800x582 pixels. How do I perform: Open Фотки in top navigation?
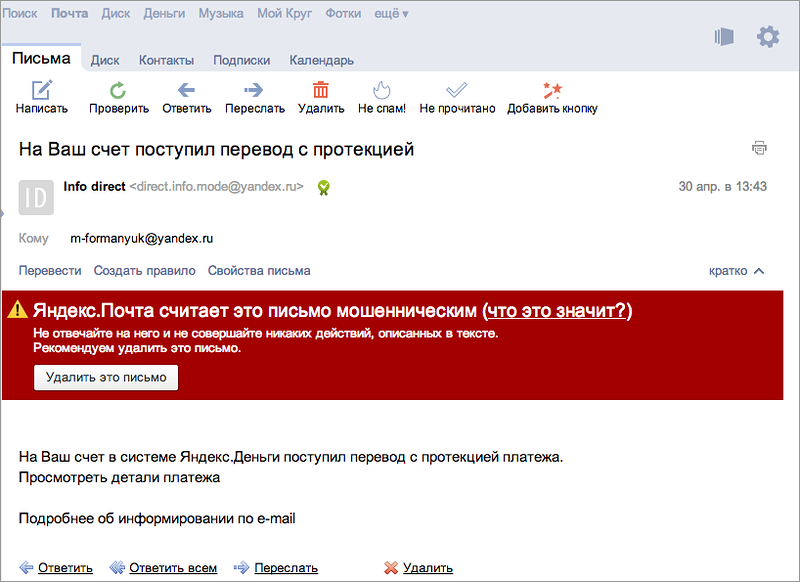coord(343,13)
